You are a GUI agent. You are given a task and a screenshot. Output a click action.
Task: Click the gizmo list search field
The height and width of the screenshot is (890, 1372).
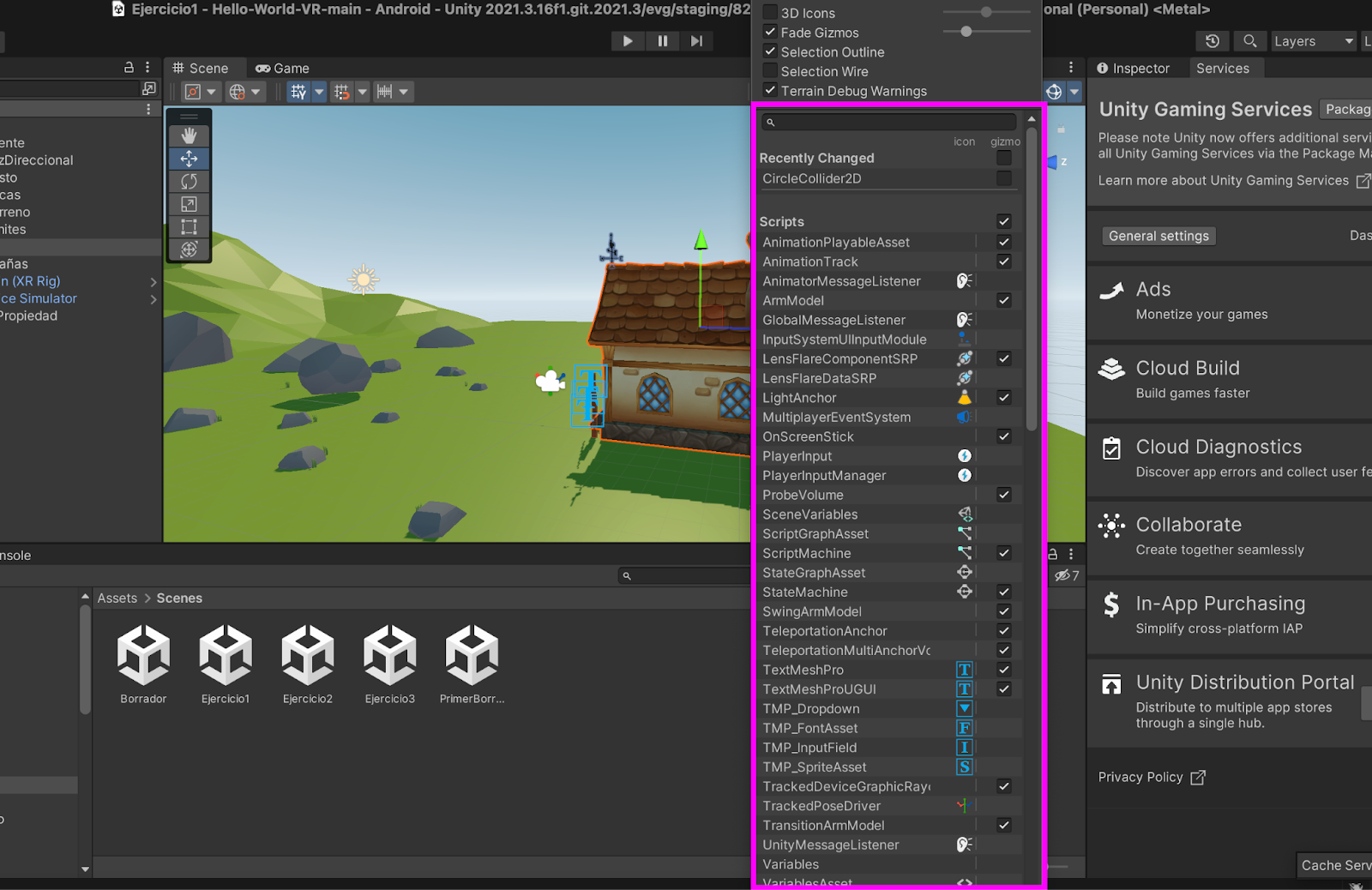[x=888, y=122]
